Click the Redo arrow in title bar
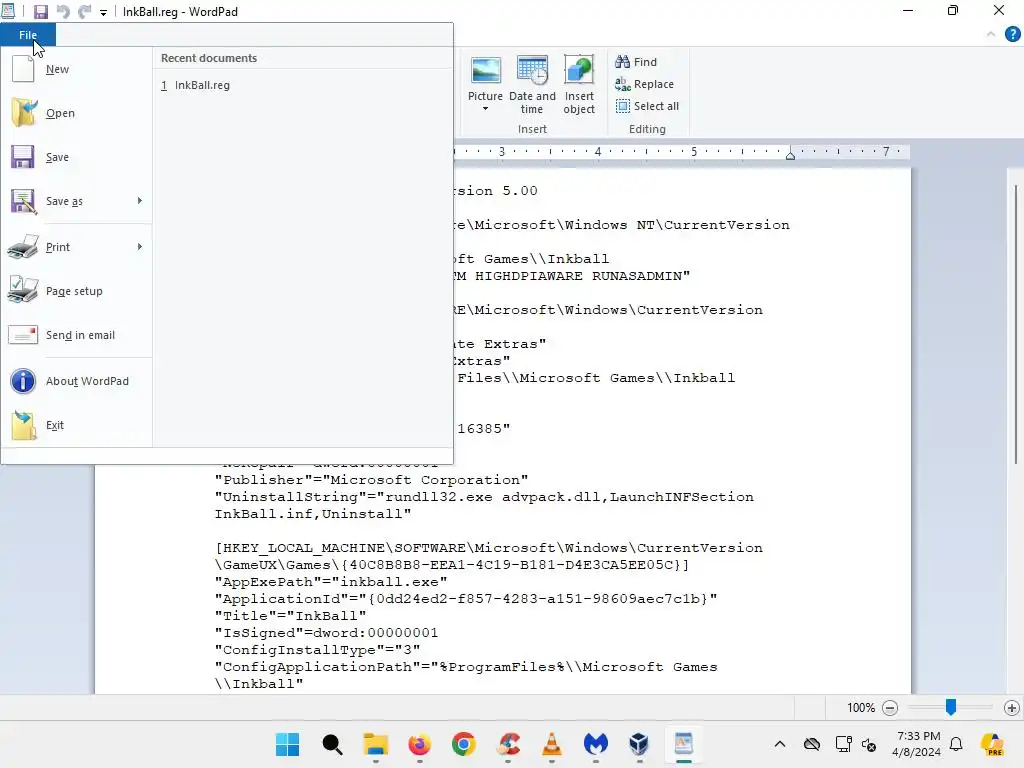Screen dimensions: 1024x768 84,12
